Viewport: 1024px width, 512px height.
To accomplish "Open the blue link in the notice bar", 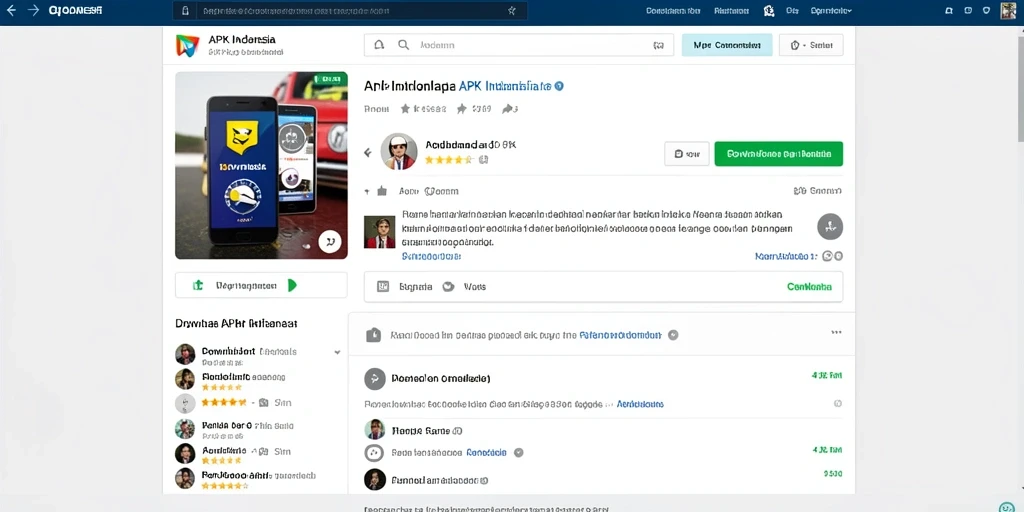I will 620,335.
